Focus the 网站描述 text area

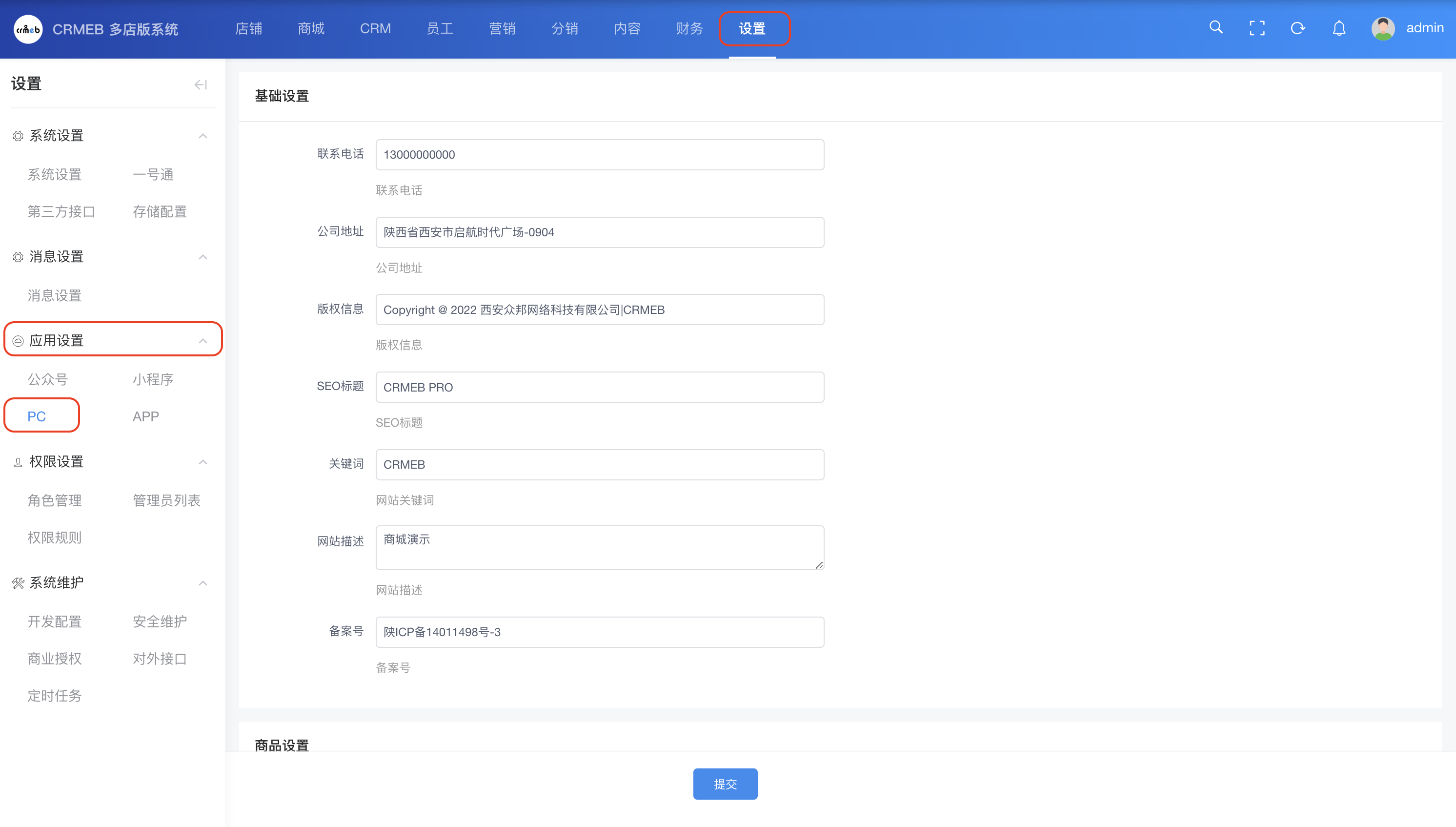coord(600,547)
